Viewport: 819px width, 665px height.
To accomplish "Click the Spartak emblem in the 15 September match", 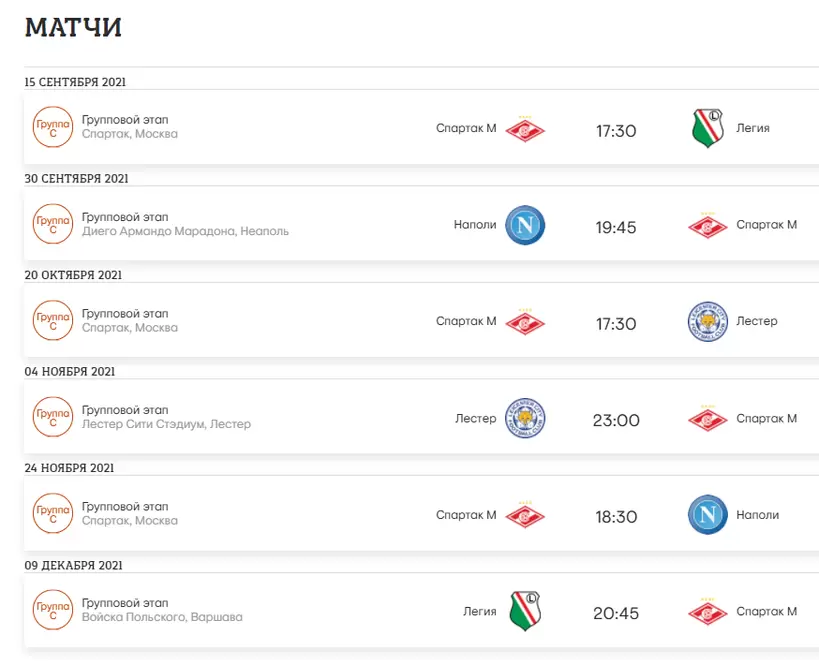I will click(525, 129).
